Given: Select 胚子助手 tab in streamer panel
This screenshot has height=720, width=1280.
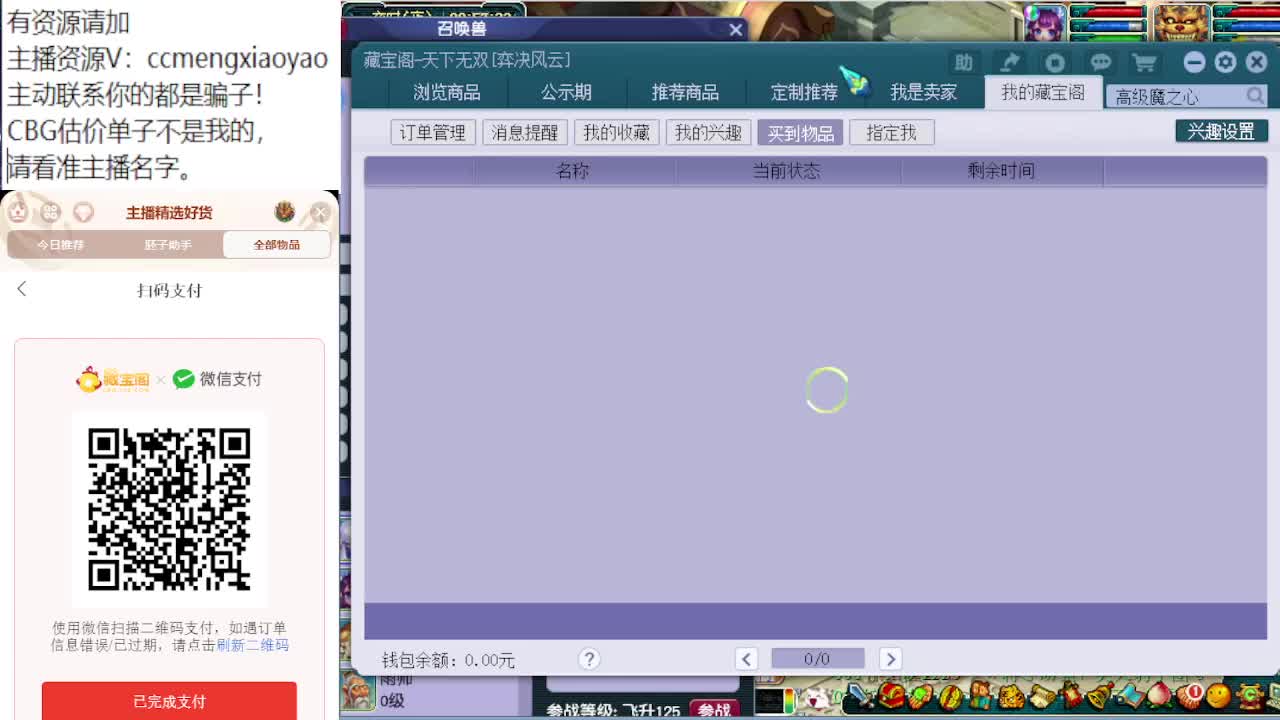Looking at the screenshot, I should 168,244.
